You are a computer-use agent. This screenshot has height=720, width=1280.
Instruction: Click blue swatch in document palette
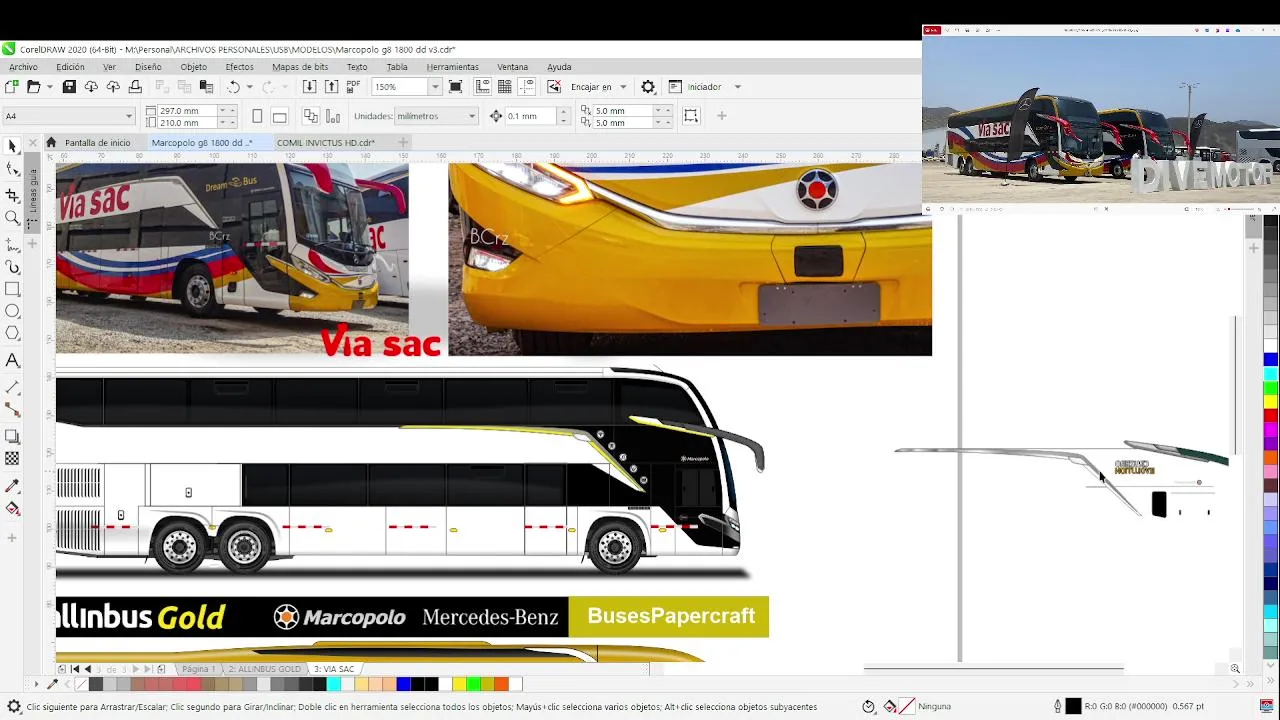click(403, 684)
